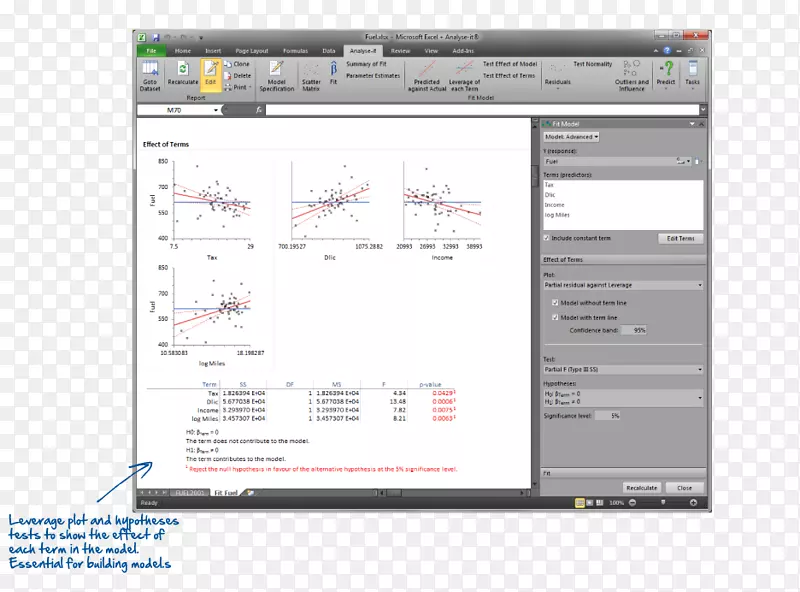The height and width of the screenshot is (592, 800).
Task: Click the Edit Terms button
Action: [680, 239]
